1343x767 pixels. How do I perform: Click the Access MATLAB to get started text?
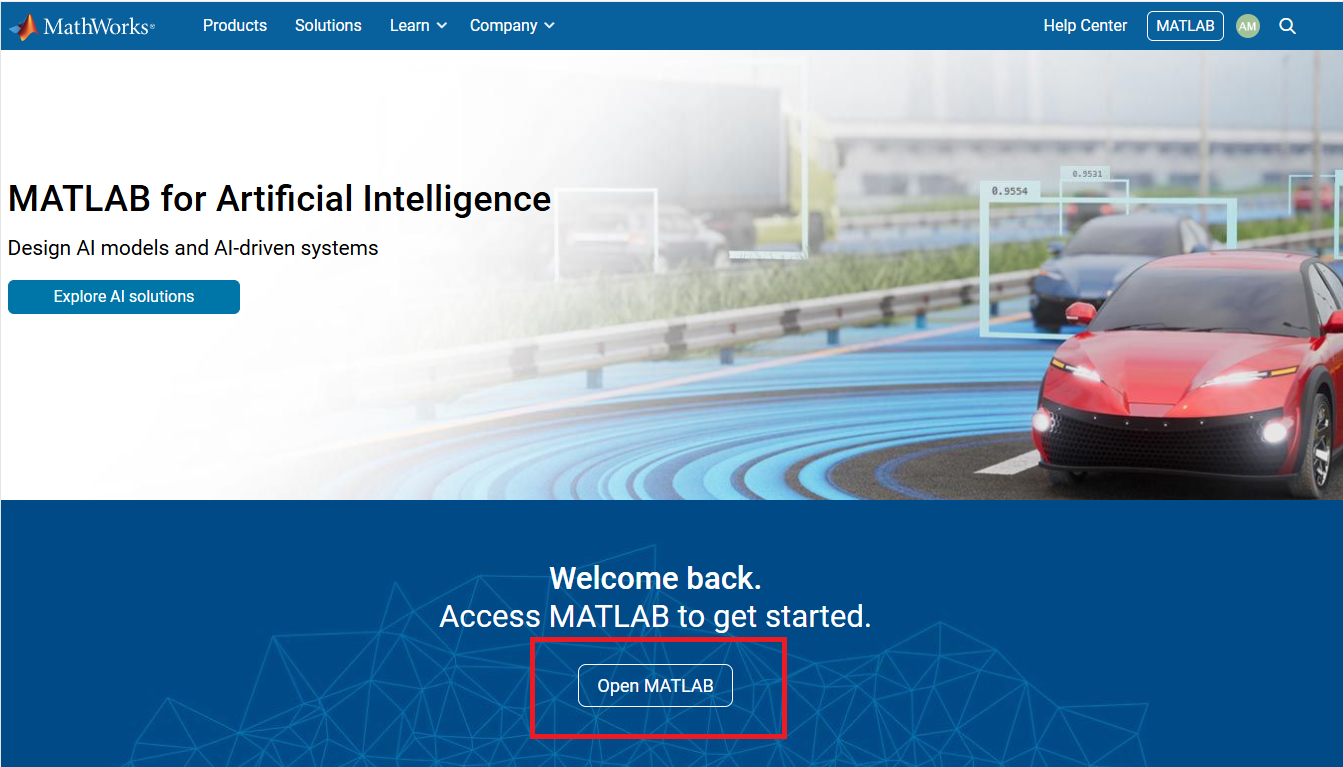(x=655, y=617)
